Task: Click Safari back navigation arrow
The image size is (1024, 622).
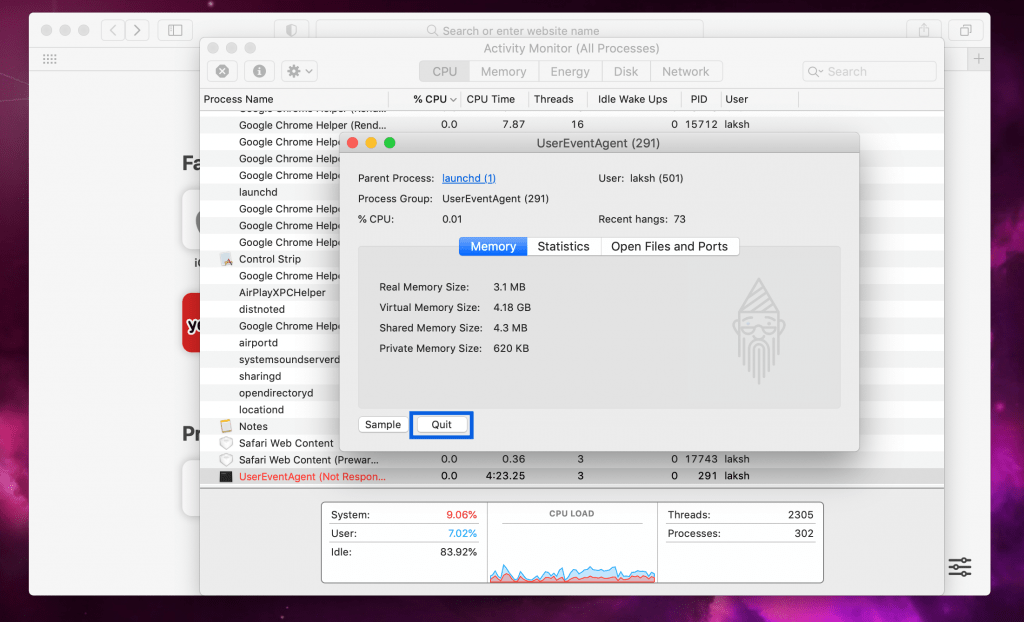Action: click(113, 30)
